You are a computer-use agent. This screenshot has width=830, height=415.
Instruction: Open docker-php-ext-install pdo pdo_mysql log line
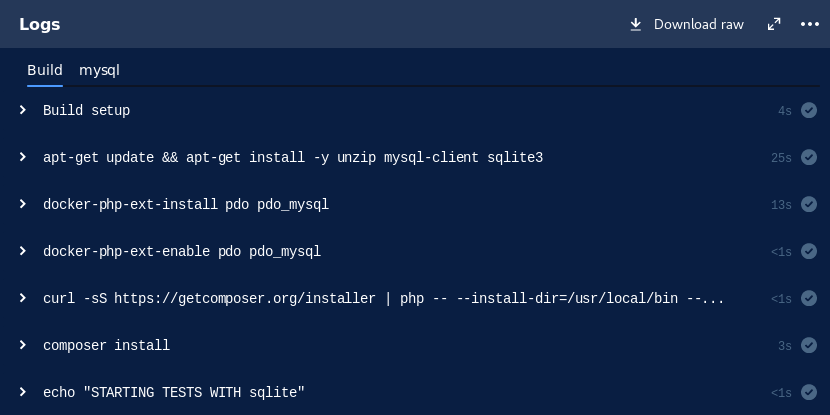pyautogui.click(x=185, y=204)
